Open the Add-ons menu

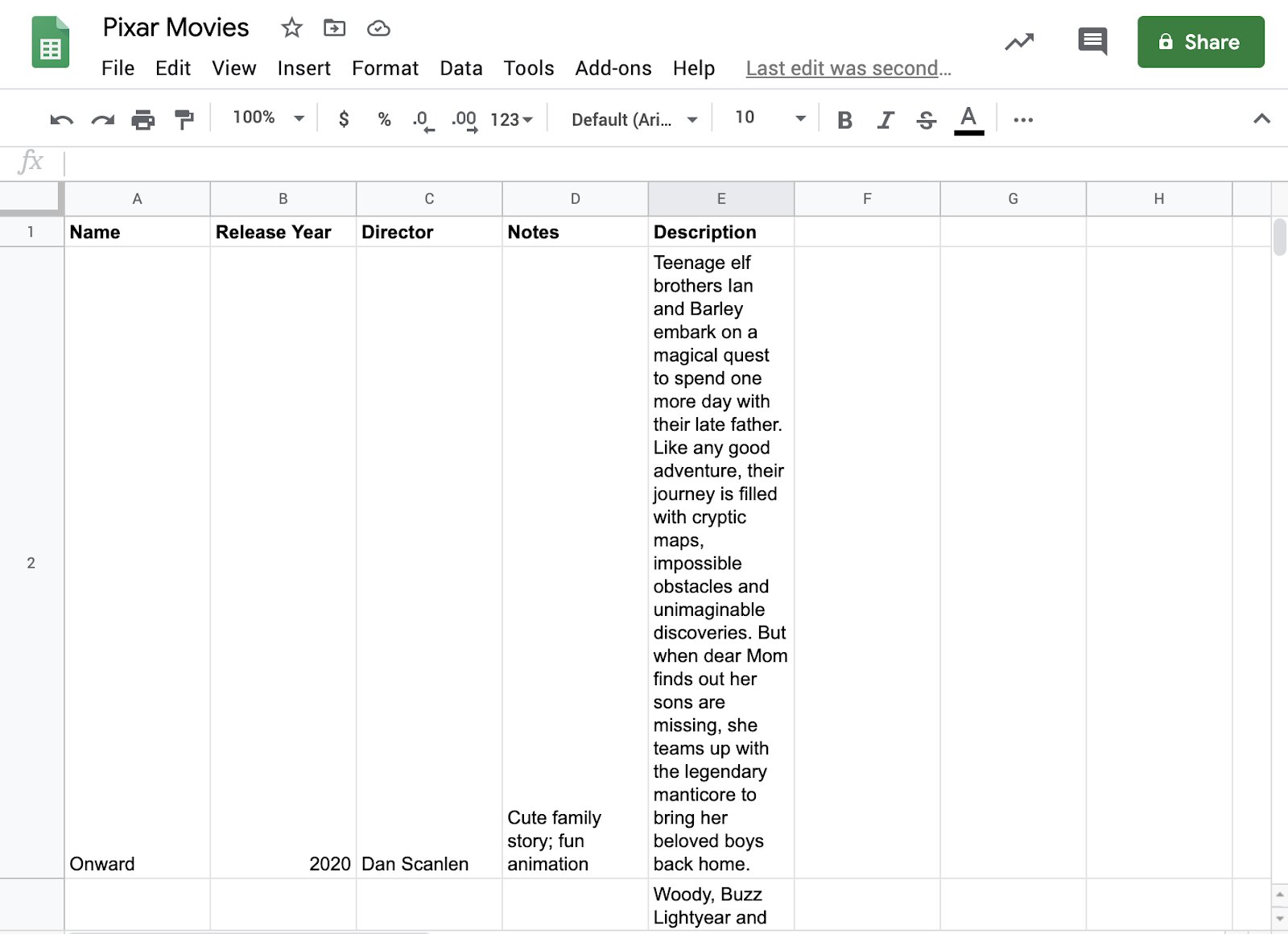(613, 68)
